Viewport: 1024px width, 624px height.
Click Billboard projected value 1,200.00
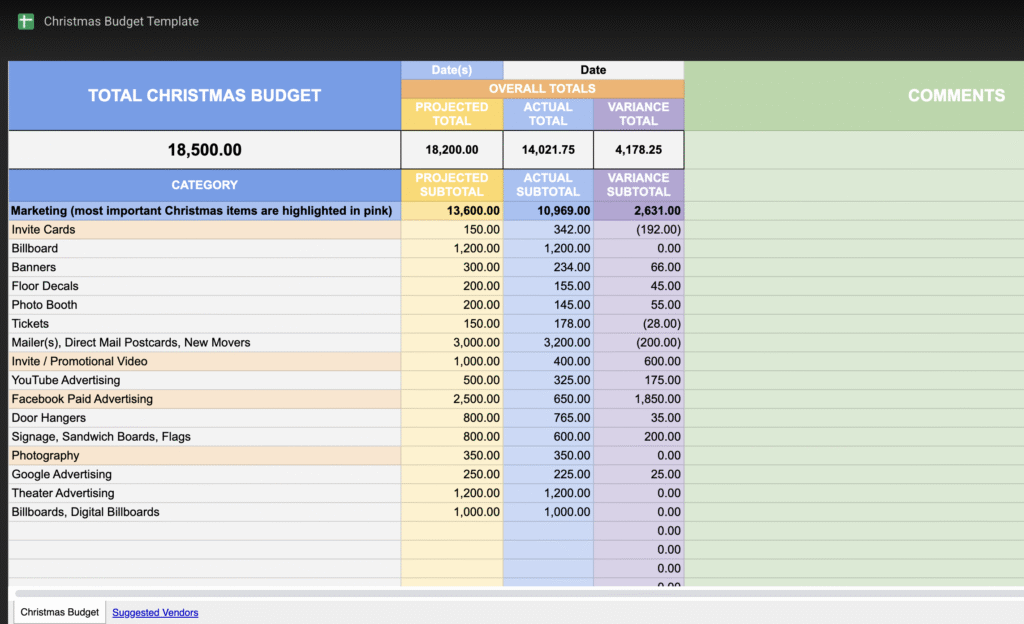tap(452, 249)
